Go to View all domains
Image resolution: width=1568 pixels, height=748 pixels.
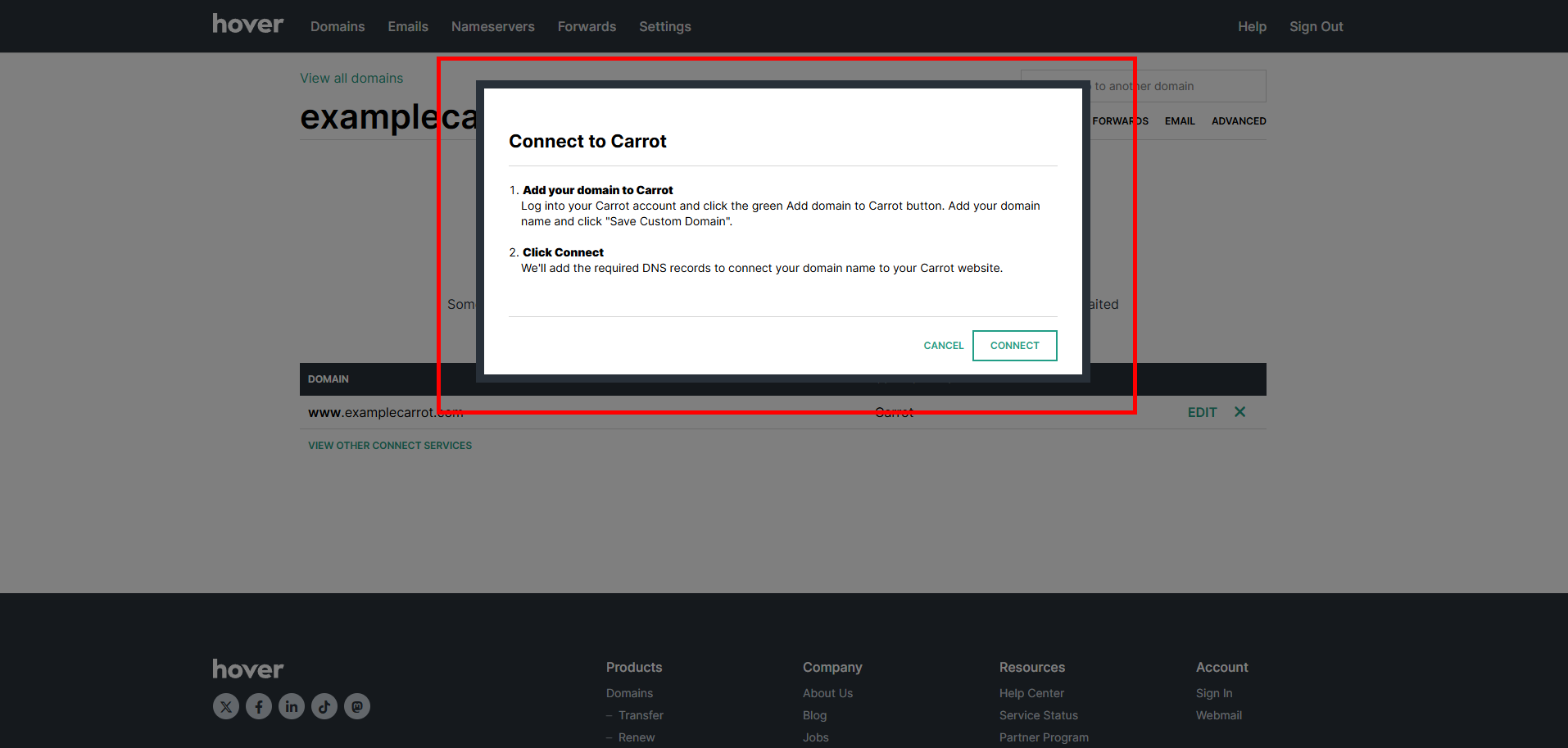tap(351, 78)
